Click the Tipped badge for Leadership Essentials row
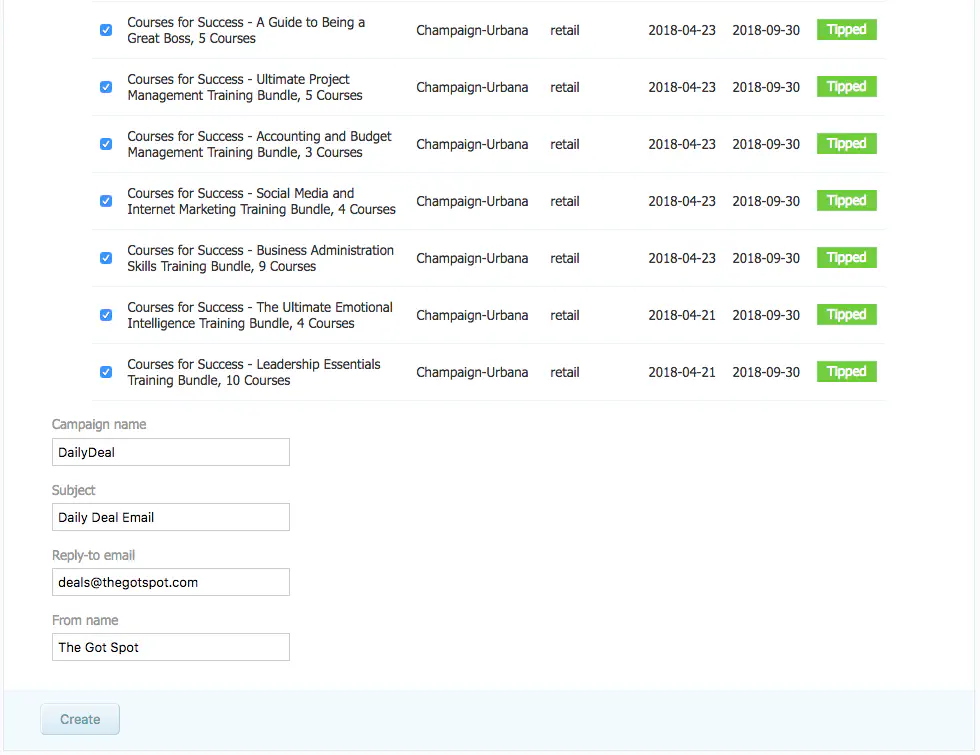980x755 pixels. tap(846, 371)
